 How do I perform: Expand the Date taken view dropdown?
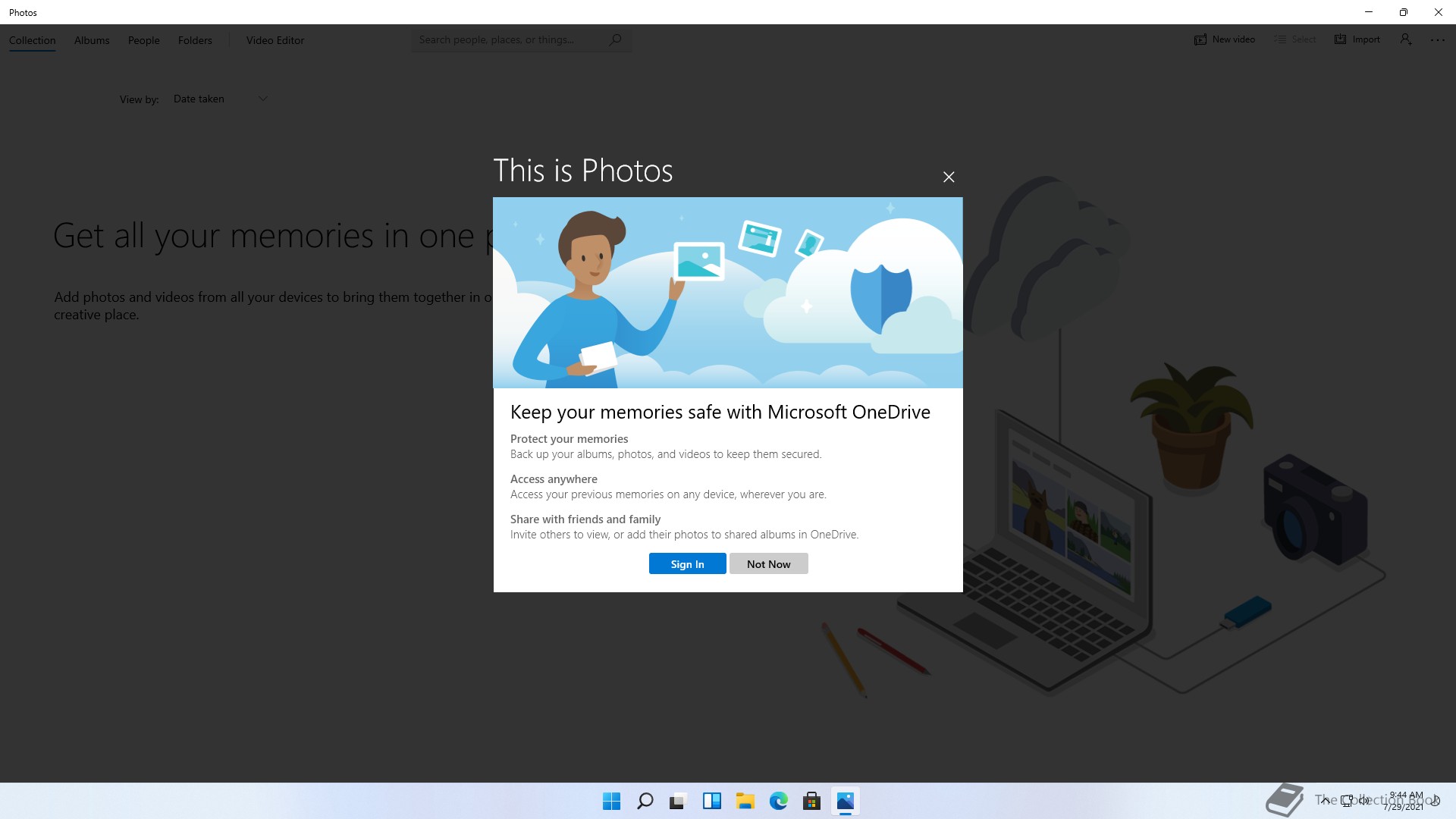point(220,99)
